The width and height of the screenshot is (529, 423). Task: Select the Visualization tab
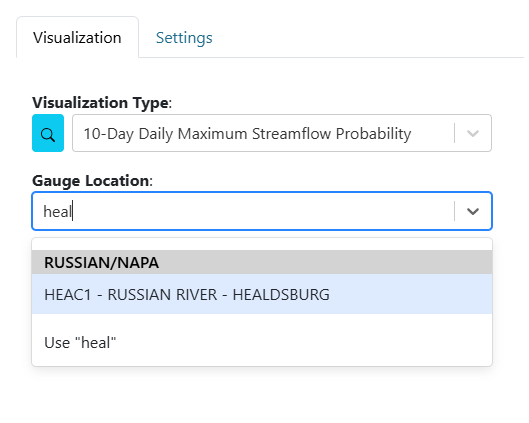coord(77,37)
